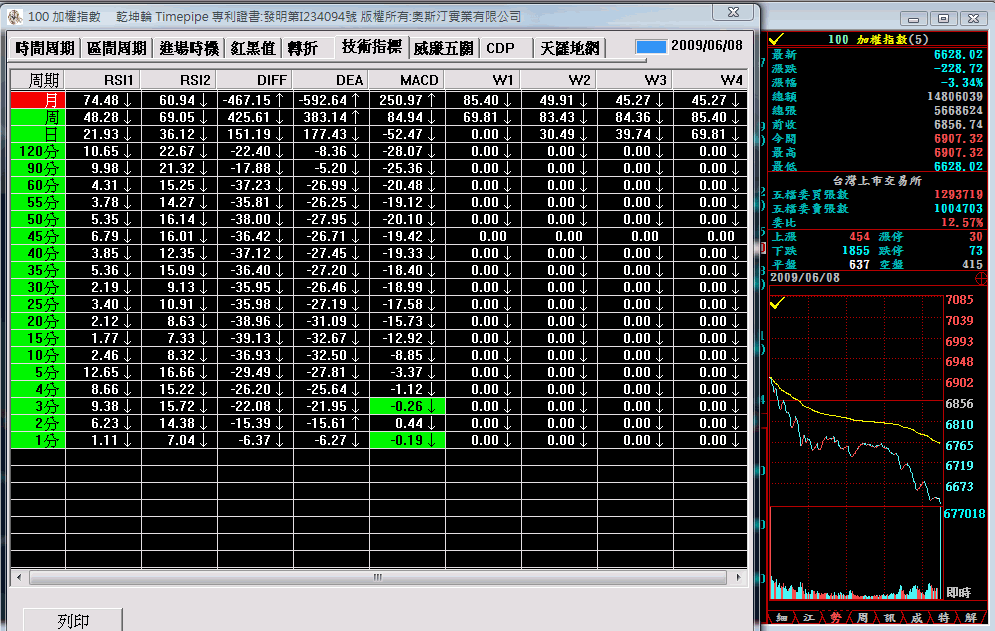This screenshot has width=995, height=631.
Task: Click the horizontal scrollbar right arrow
Action: 740,577
